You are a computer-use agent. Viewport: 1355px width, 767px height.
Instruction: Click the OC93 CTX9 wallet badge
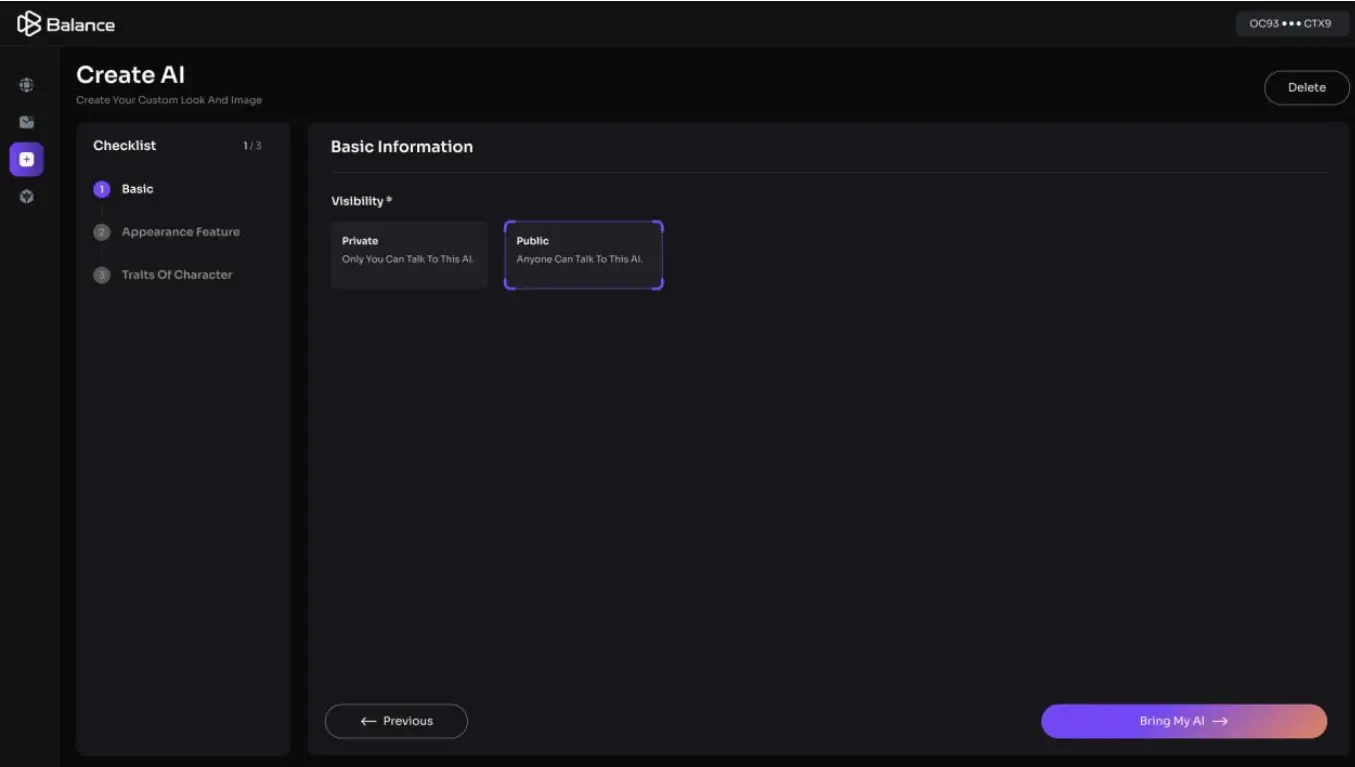[x=1291, y=22]
